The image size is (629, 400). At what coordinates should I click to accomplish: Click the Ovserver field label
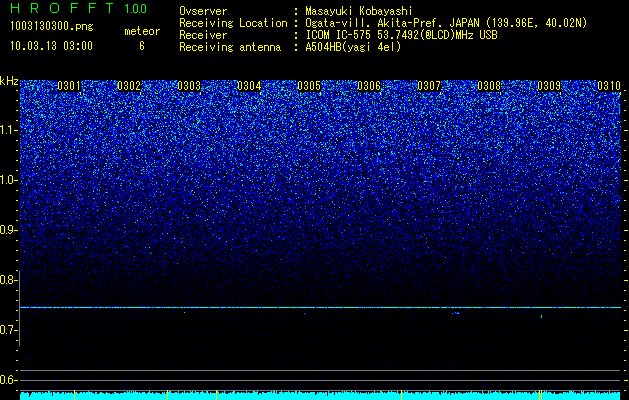pos(203,11)
